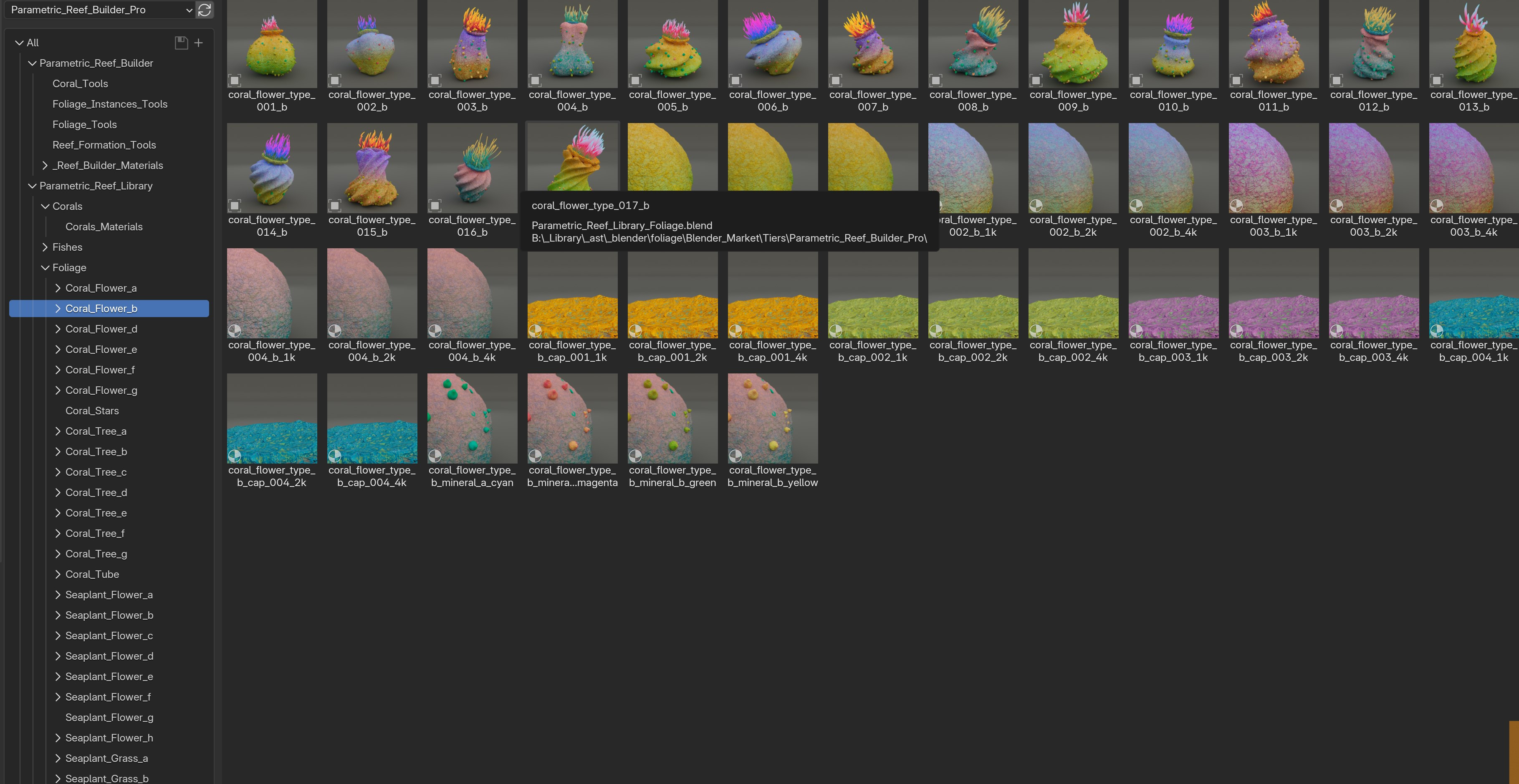Image resolution: width=1519 pixels, height=784 pixels.
Task: Click collection icon on coral_flower_type_001_b thumbnail
Action: tap(235, 80)
